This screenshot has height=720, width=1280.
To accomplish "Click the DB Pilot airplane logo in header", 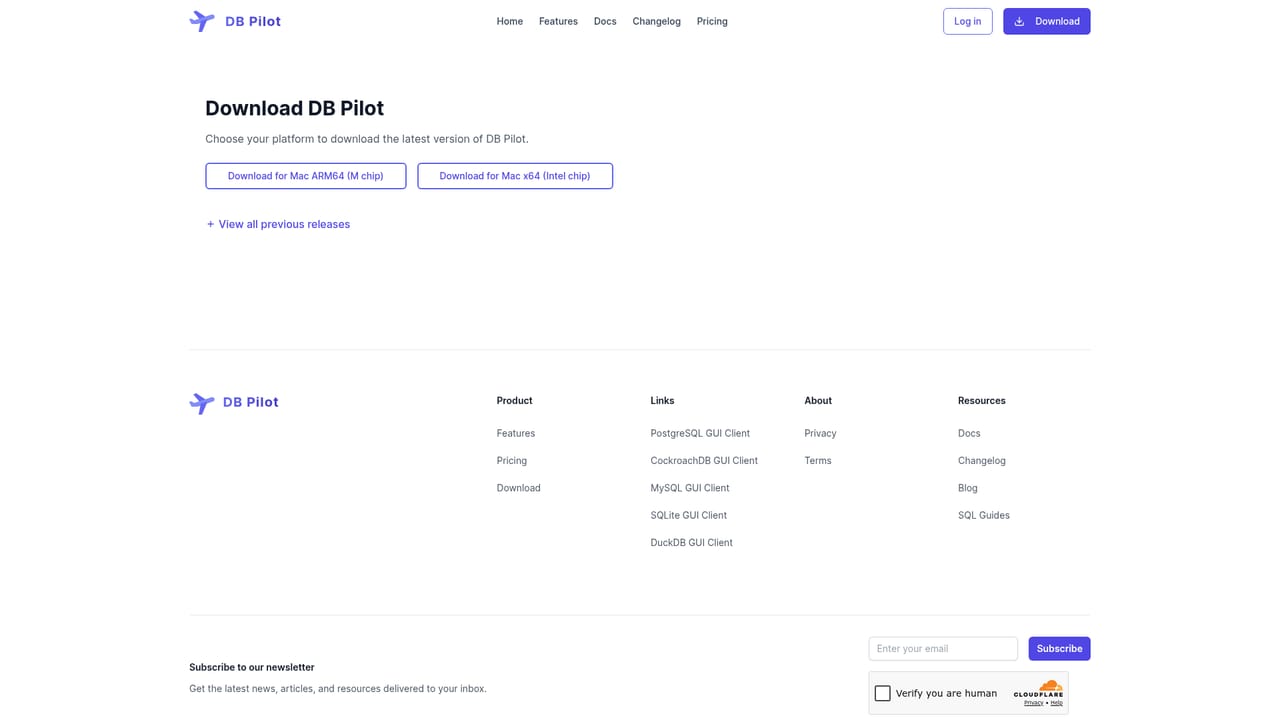I will 202,21.
